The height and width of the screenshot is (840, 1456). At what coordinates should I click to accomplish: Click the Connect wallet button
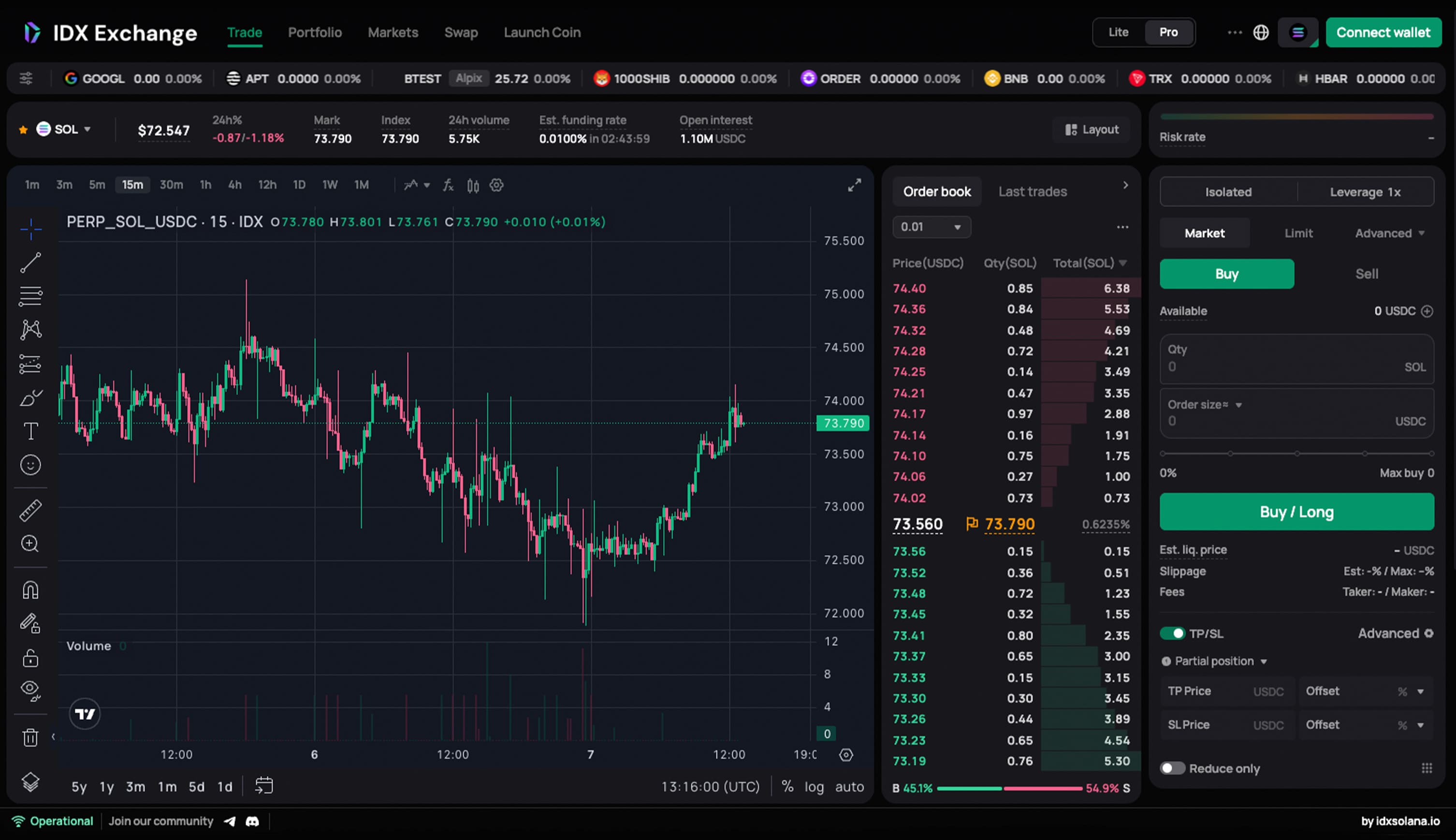coord(1383,32)
